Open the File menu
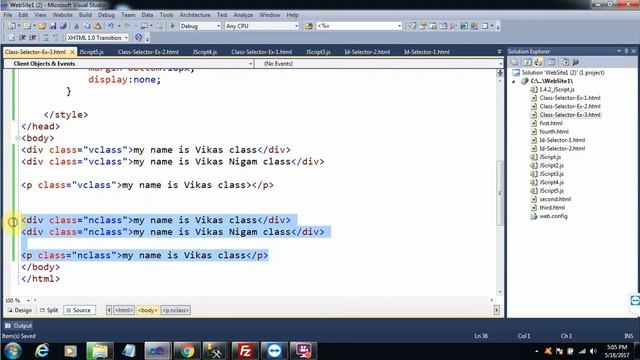Screen dimensions: 640x360 pyautogui.click(x=8, y=15)
